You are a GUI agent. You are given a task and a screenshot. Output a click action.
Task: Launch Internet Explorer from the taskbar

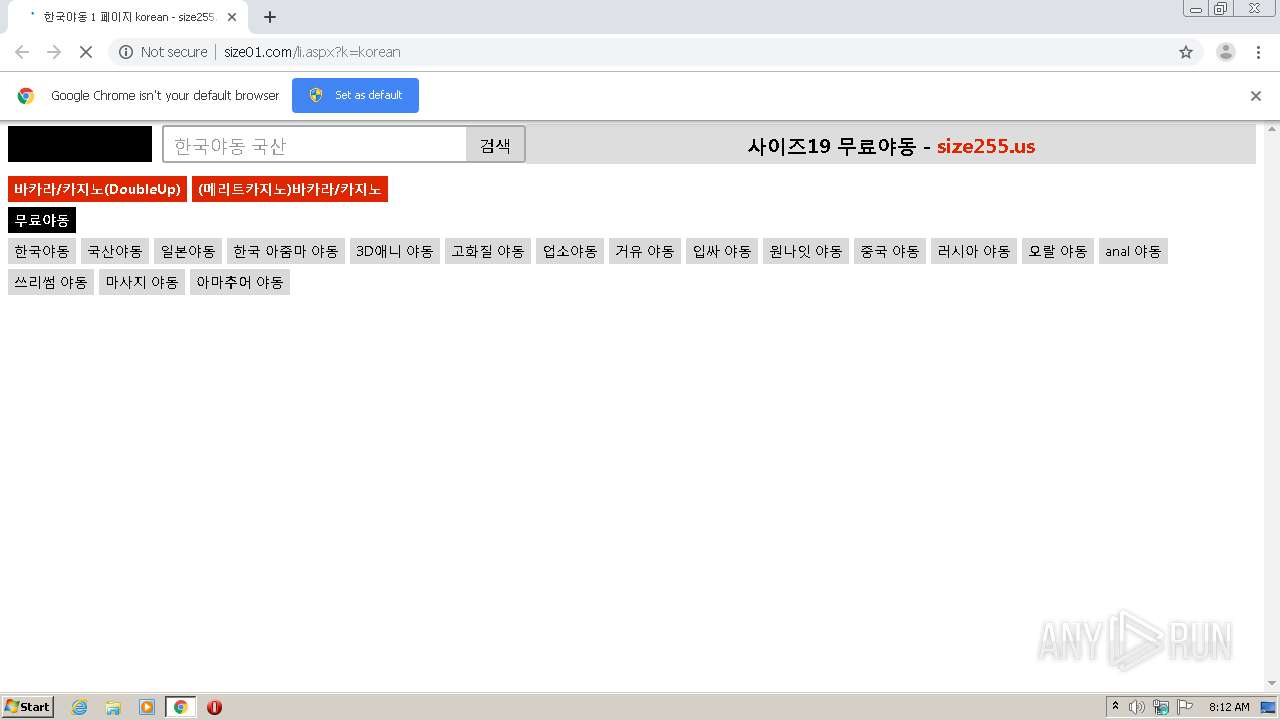80,707
